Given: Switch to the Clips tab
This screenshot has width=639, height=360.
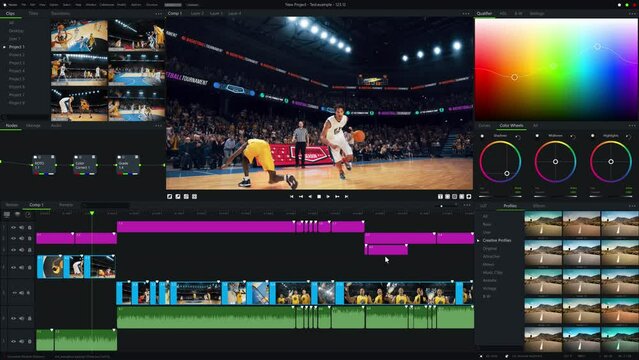Looking at the screenshot, I should 11,13.
